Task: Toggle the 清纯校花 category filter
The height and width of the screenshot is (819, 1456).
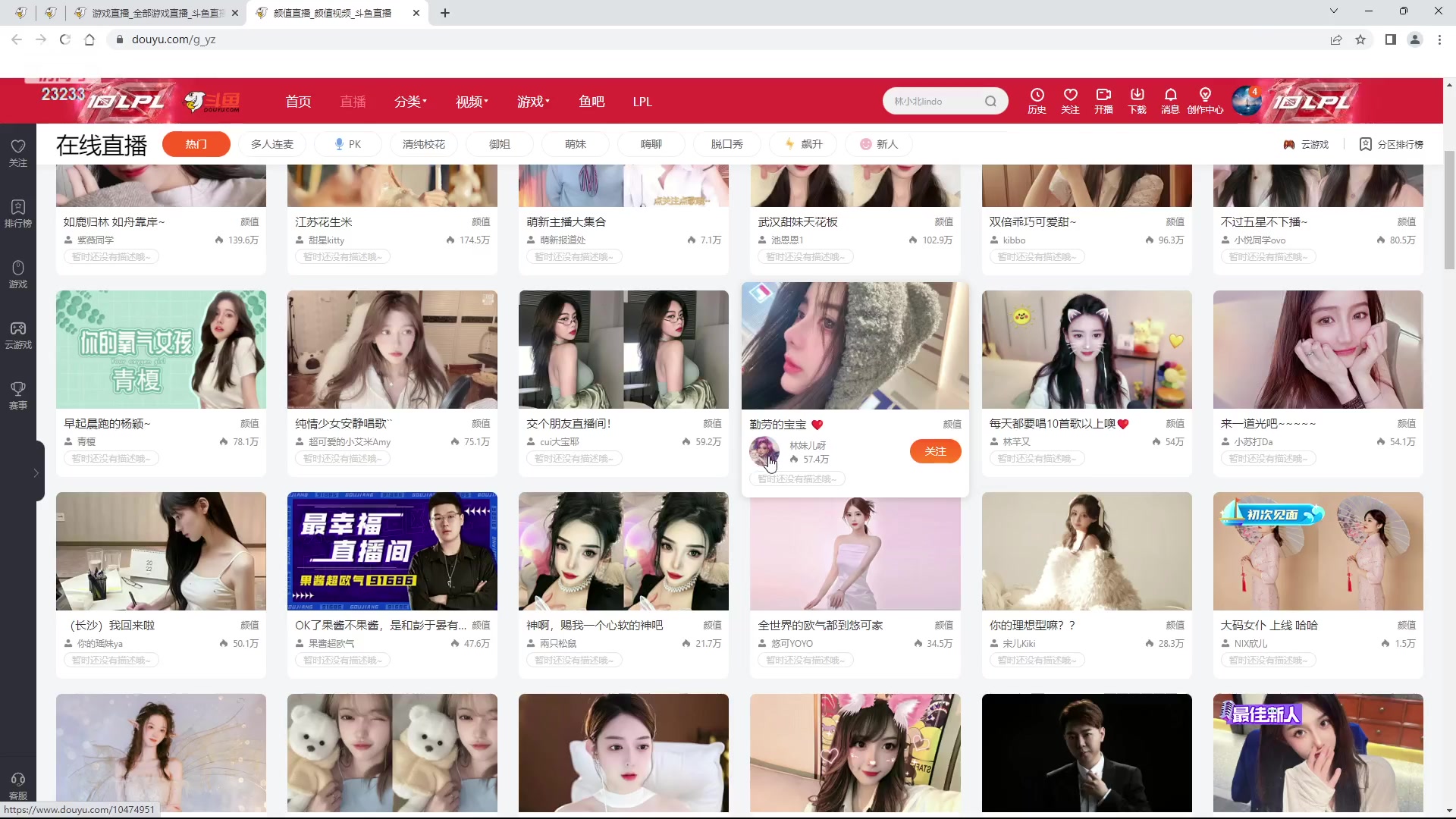Action: 422,143
